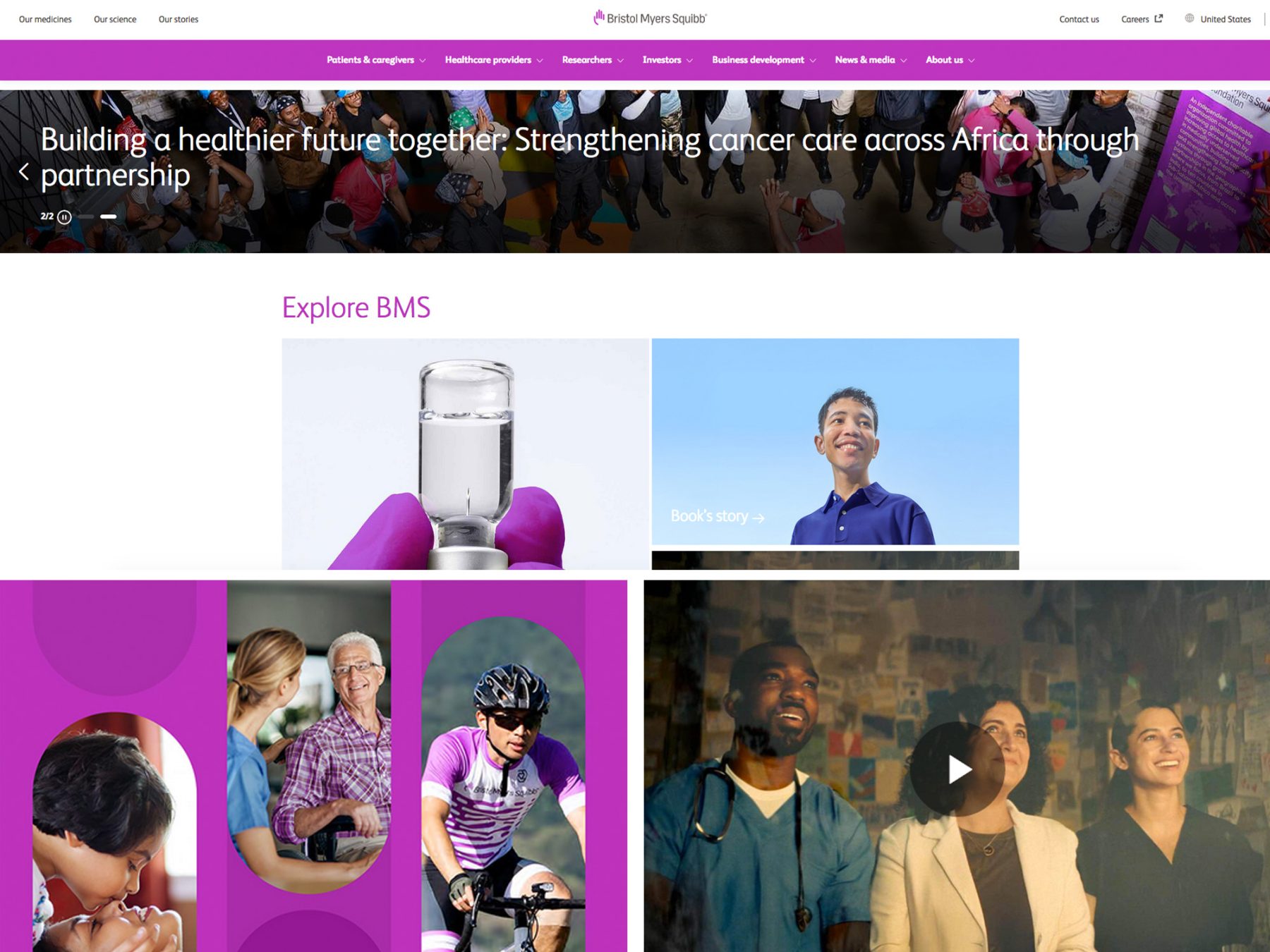Open the Contact us link
Image resolution: width=1270 pixels, height=952 pixels.
(x=1079, y=19)
